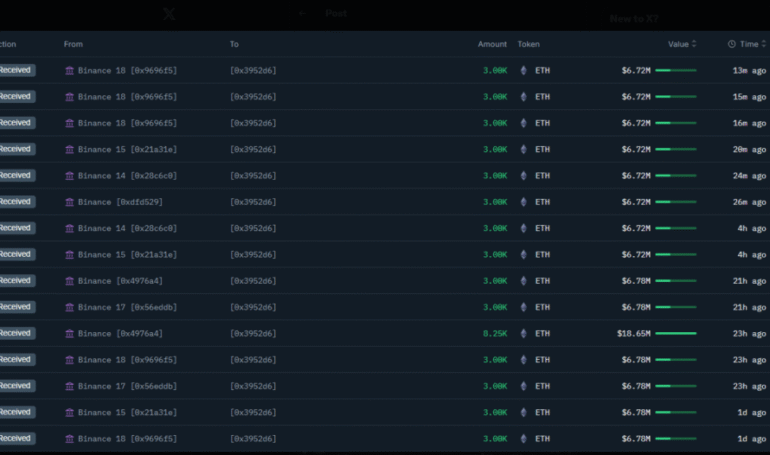Viewport: 770px width, 455px height.
Task: Select the Token column header
Action: click(x=528, y=44)
